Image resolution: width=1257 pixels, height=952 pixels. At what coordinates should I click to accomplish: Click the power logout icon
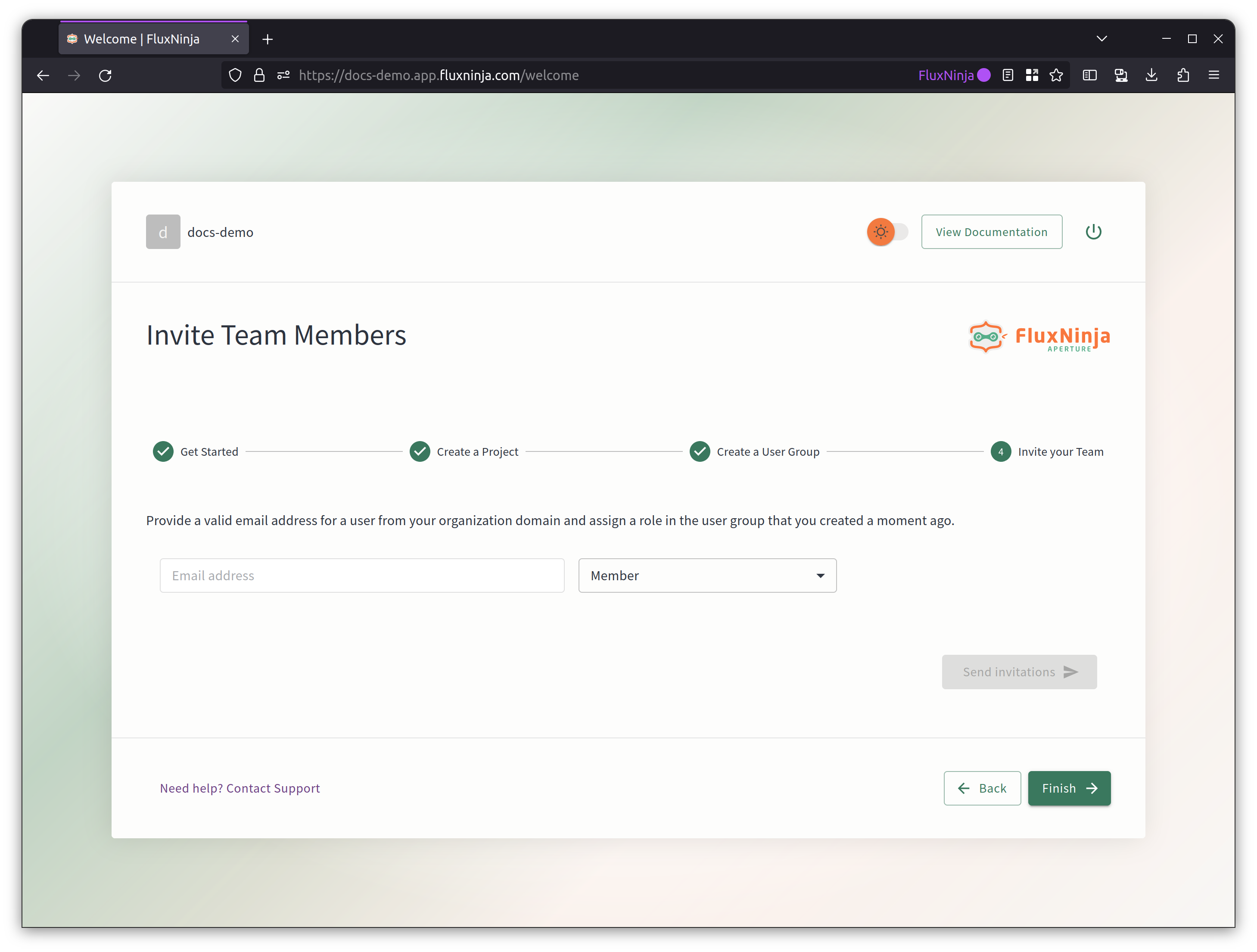tap(1093, 232)
